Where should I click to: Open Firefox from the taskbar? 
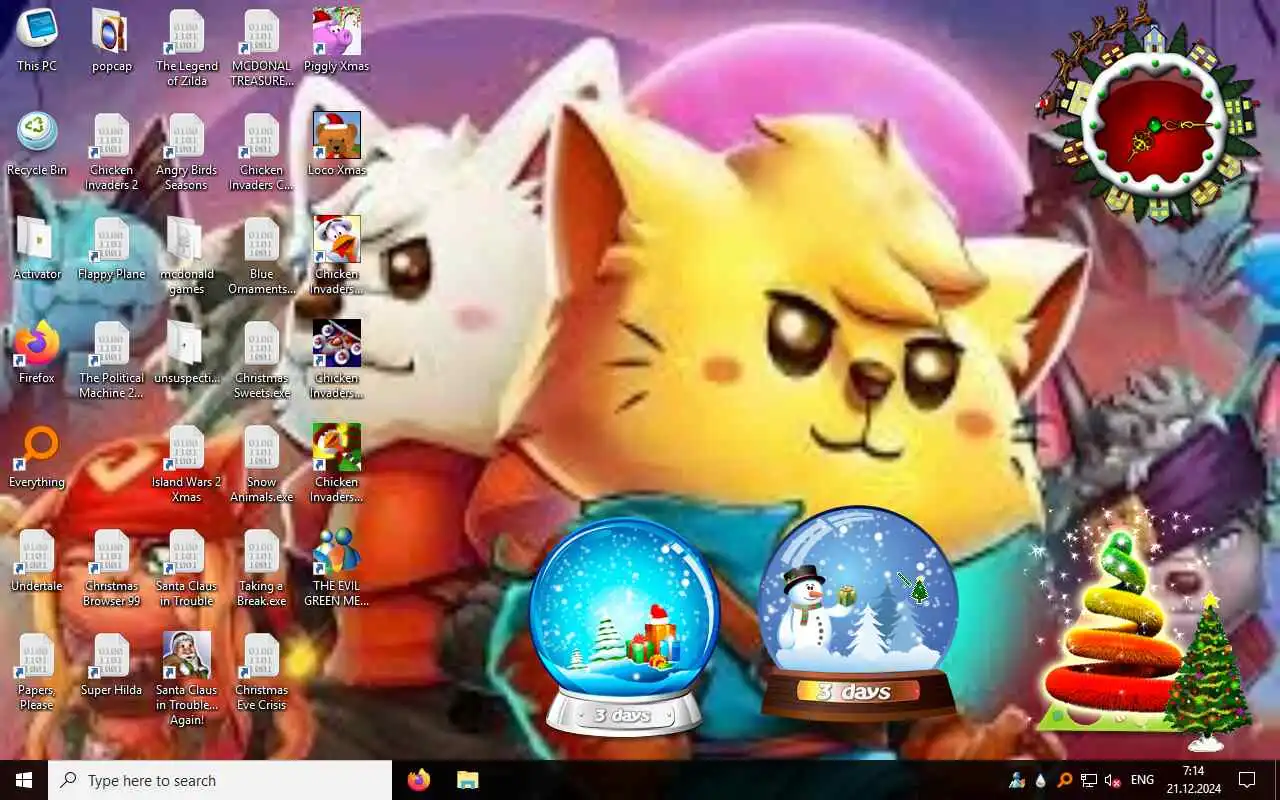coord(419,780)
